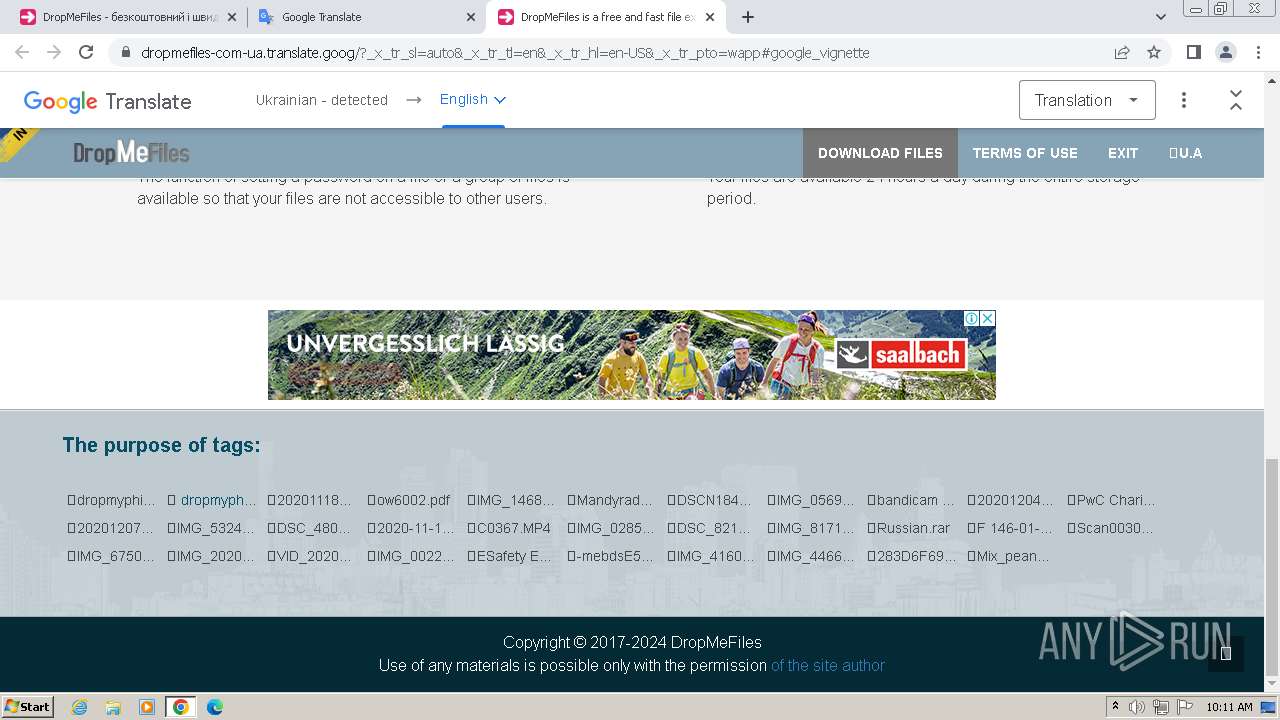Open the ow6002.pdf tag
The image size is (1280, 720).
[x=408, y=500]
